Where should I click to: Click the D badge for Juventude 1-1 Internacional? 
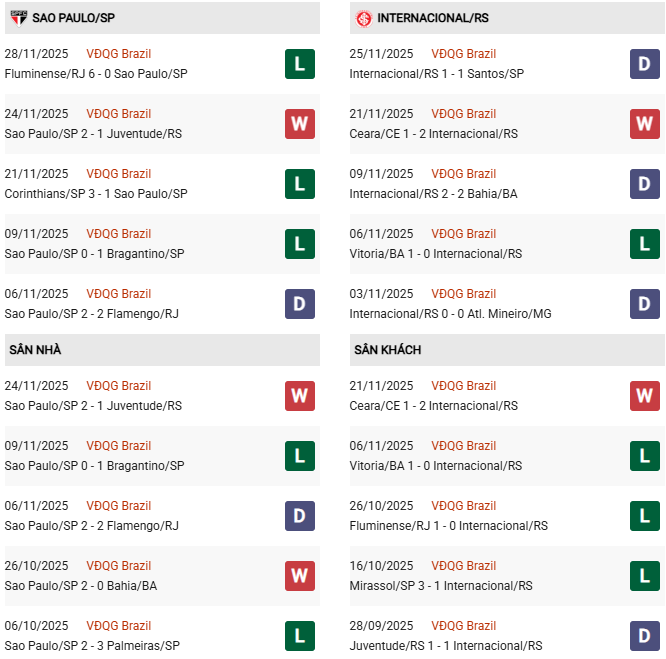click(x=644, y=636)
